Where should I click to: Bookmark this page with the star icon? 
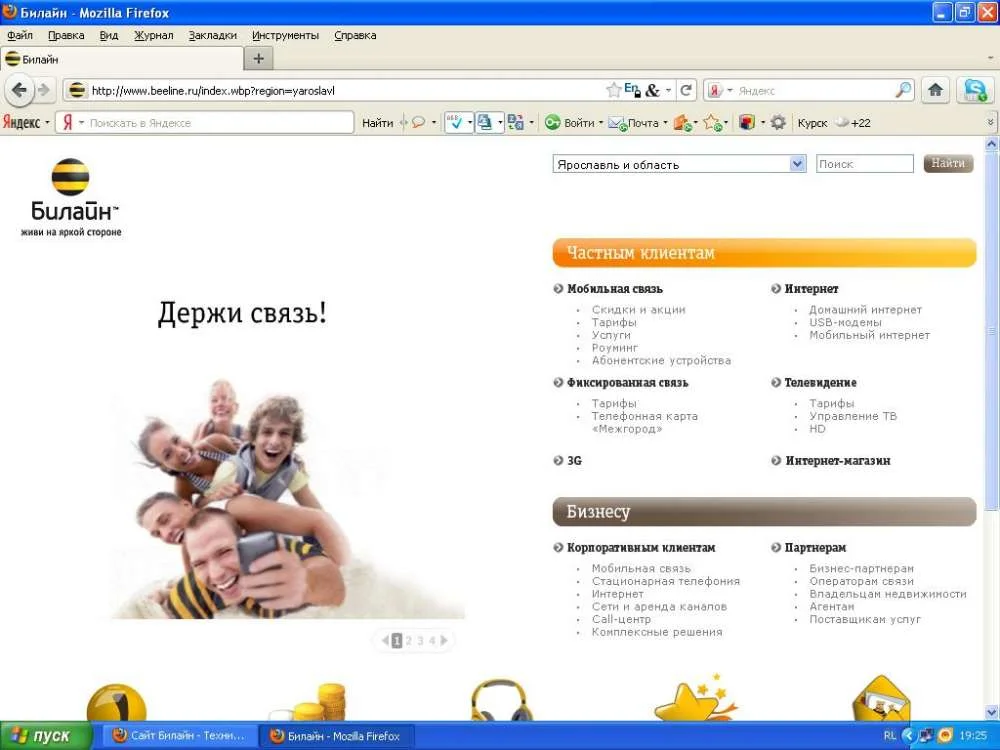tap(614, 91)
